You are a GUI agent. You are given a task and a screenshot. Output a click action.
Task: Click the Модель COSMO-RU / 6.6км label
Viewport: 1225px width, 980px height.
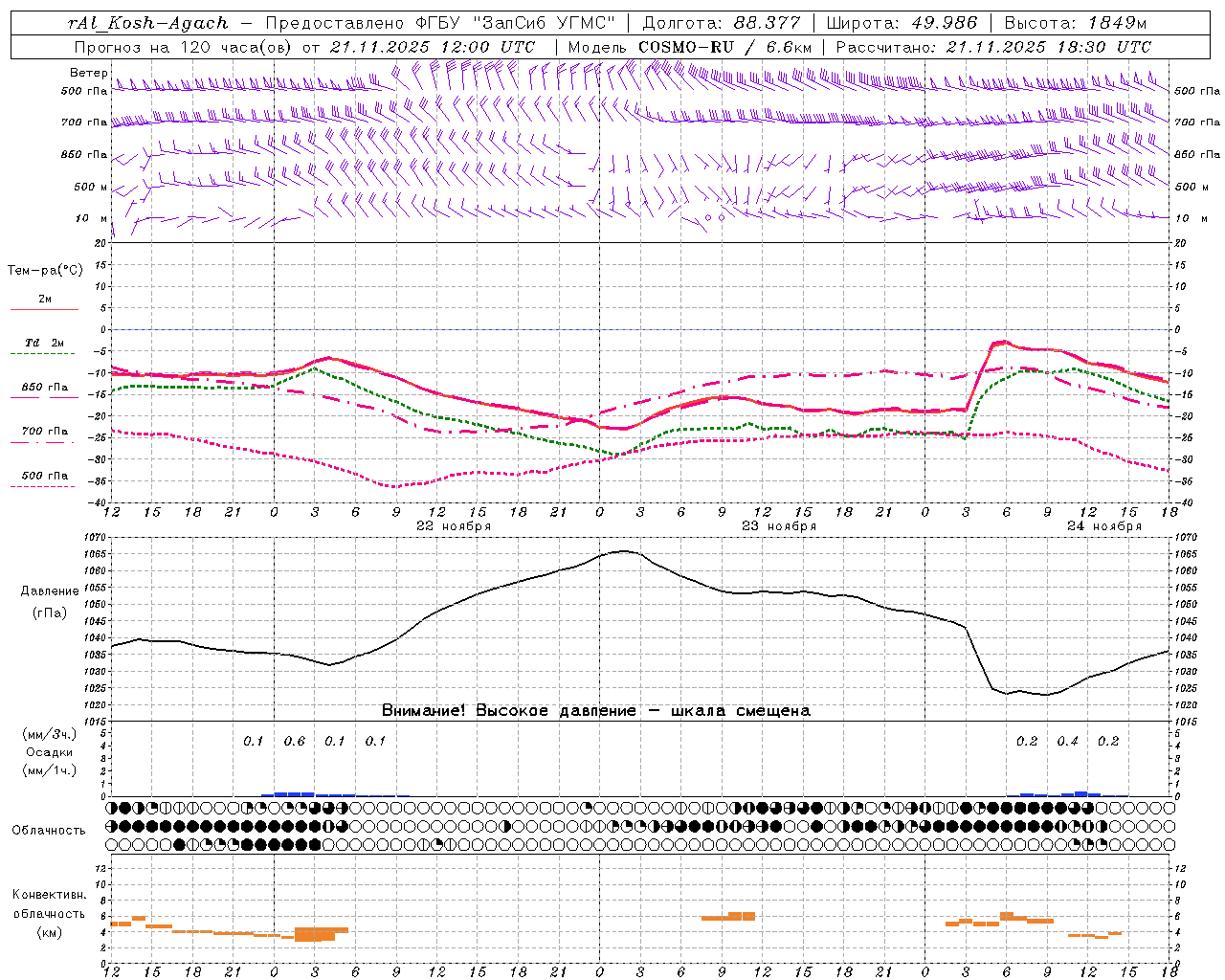(x=689, y=47)
